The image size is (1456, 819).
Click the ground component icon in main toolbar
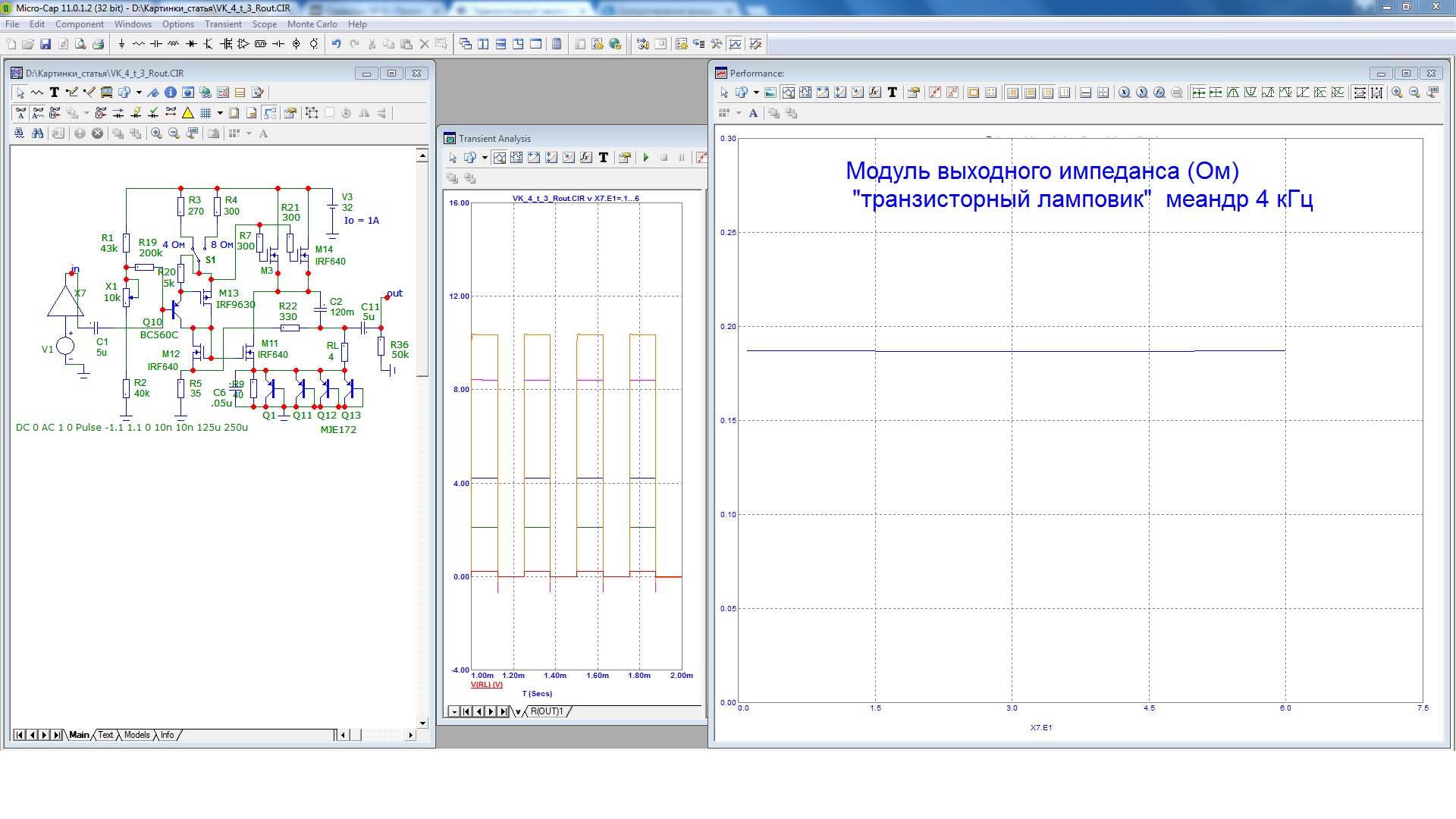tap(121, 44)
